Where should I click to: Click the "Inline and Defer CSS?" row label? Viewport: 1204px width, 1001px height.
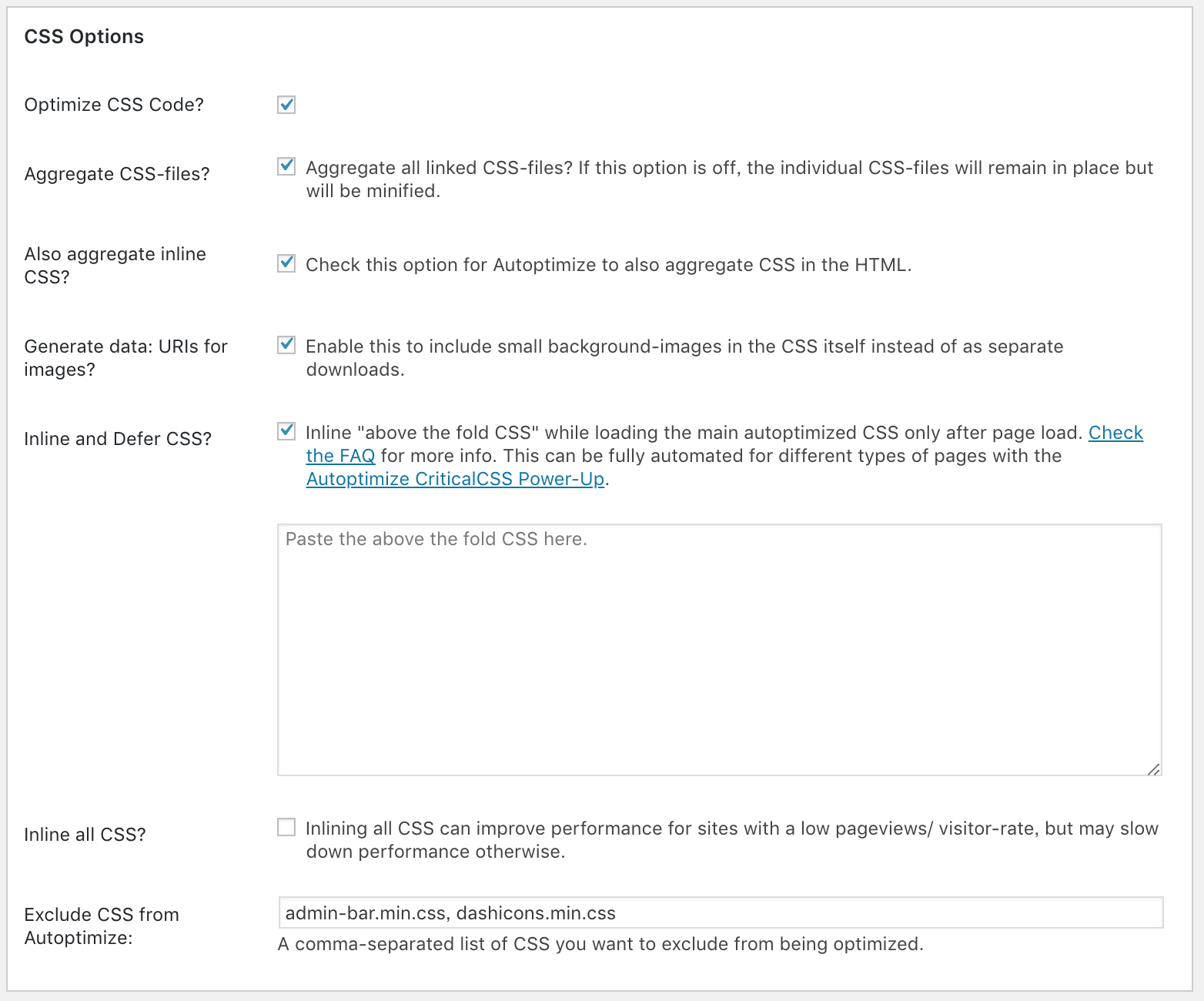118,439
